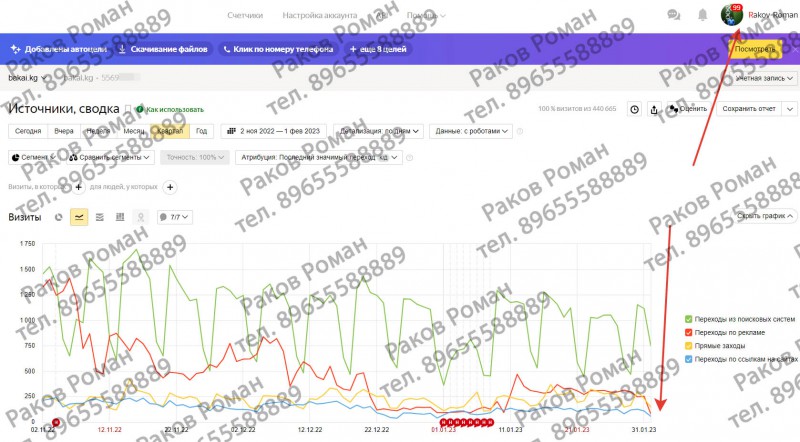Show еще 8 целей
Screen dimensions: 800x442
[x=378, y=49]
